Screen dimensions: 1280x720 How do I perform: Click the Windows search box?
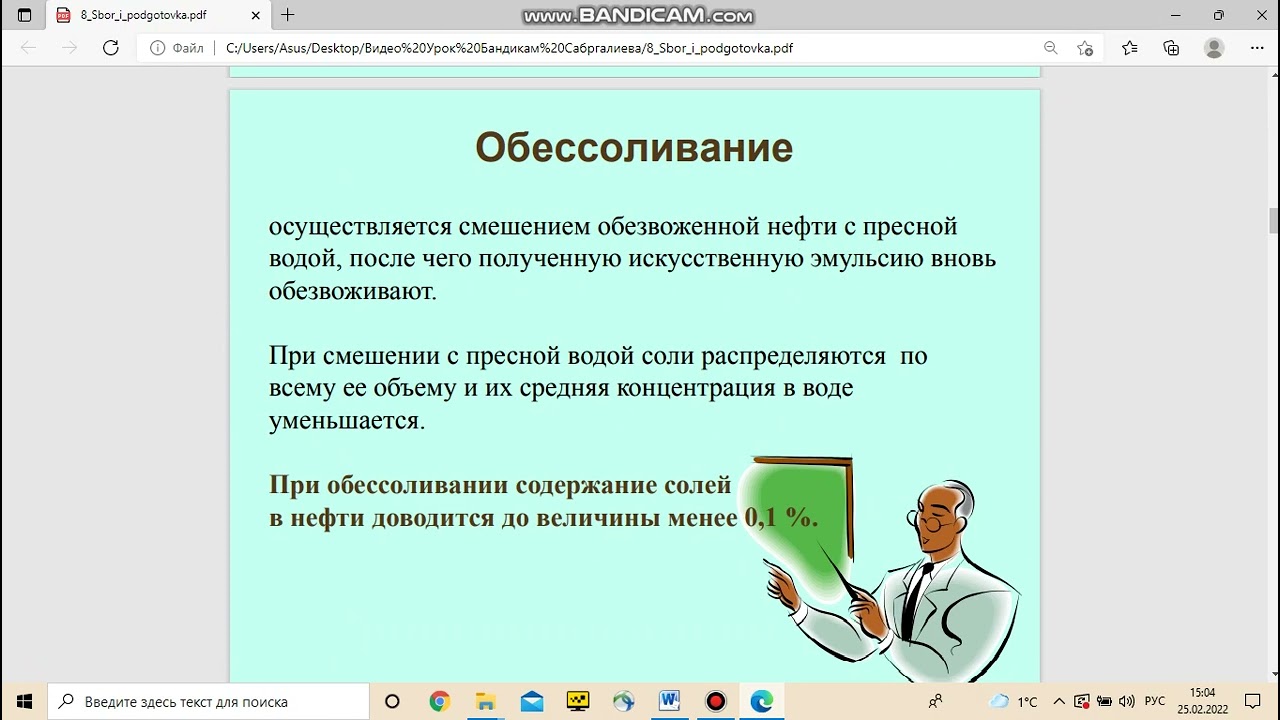(208, 702)
